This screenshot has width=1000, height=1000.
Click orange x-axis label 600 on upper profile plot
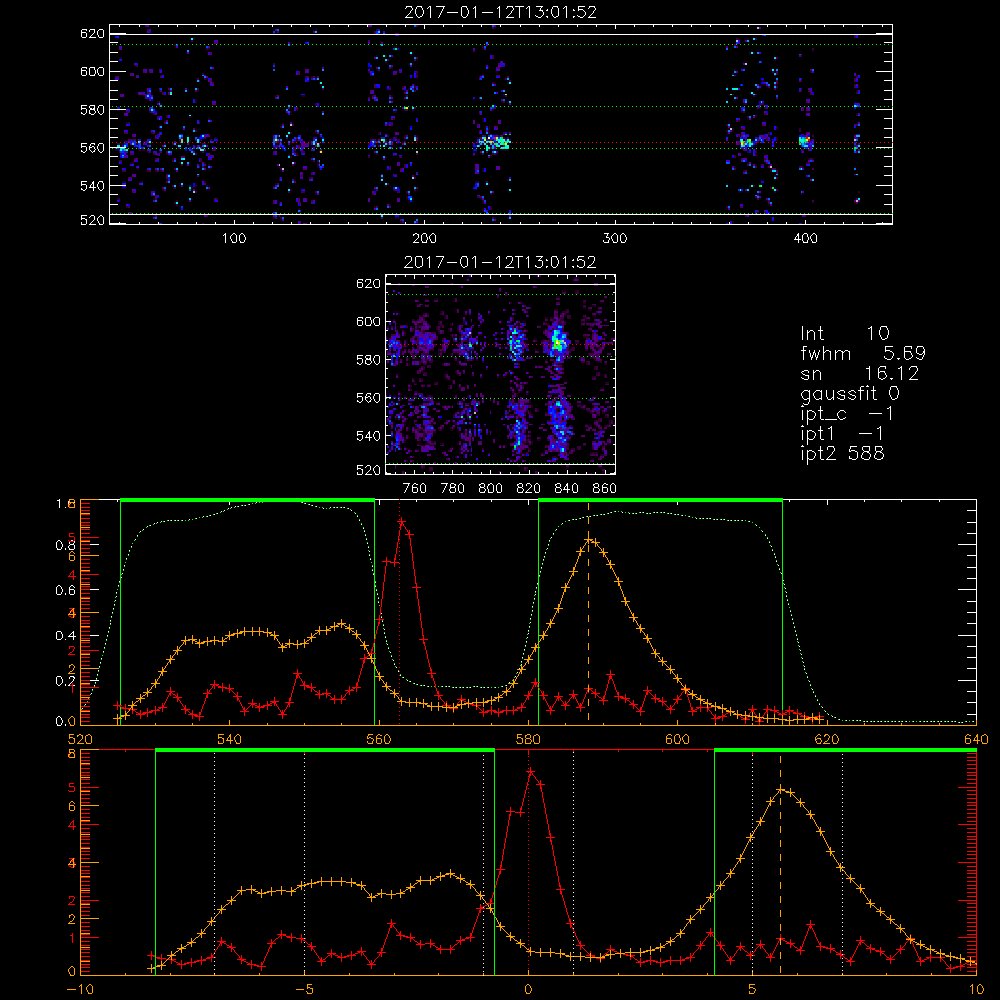(x=677, y=739)
